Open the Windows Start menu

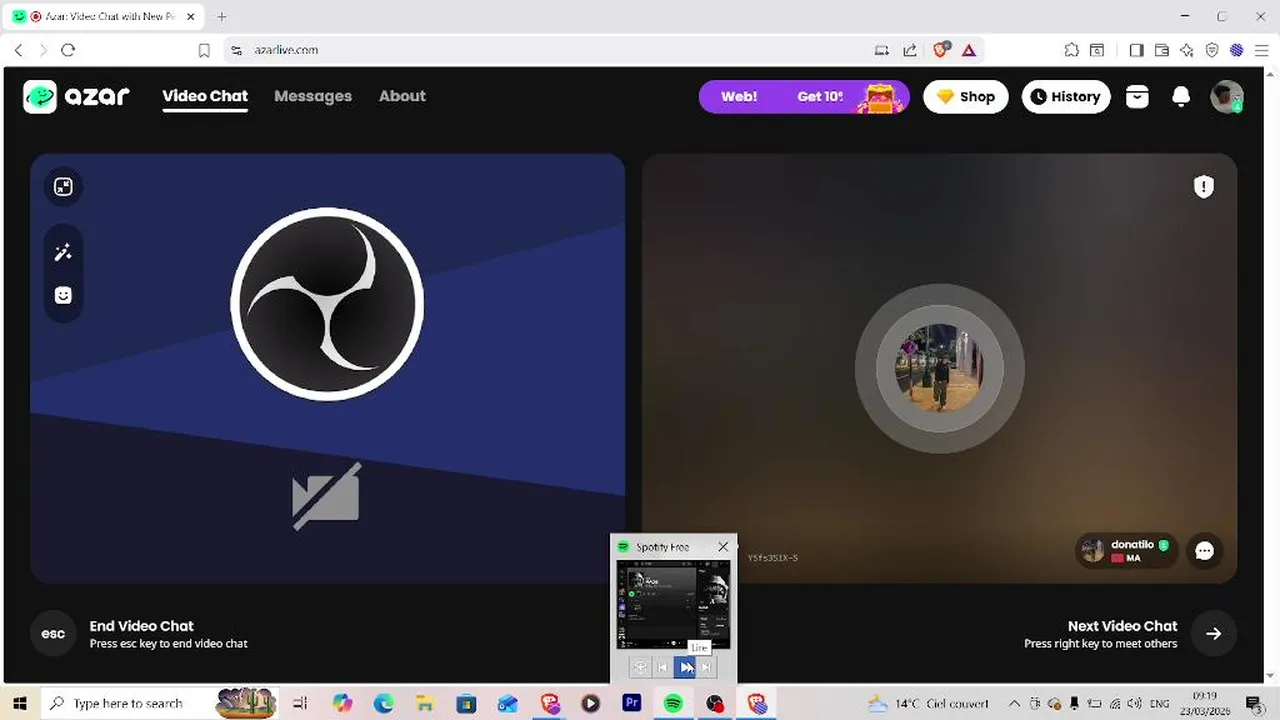(19, 703)
